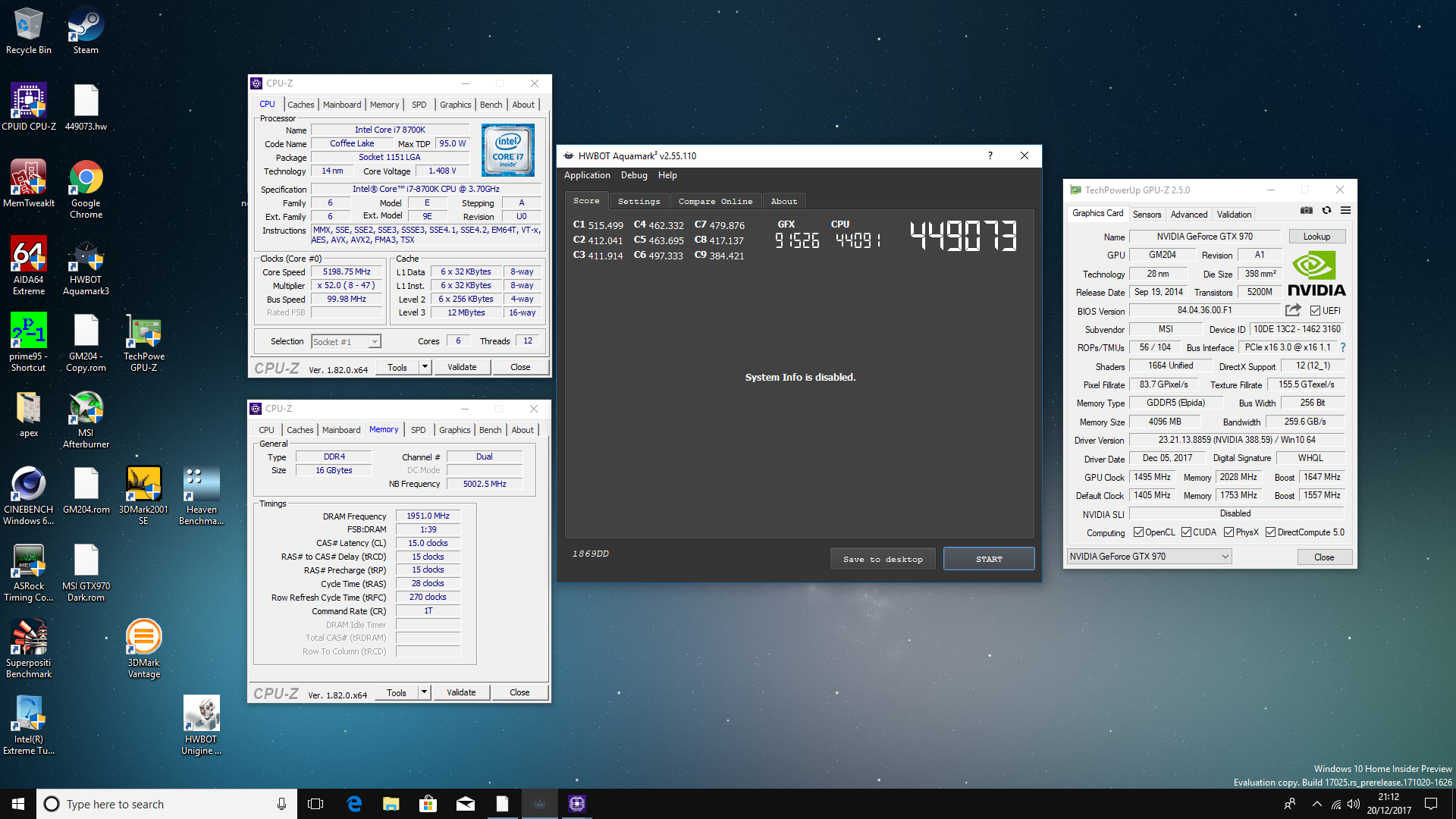This screenshot has width=1456, height=819.
Task: Switch to Mainboard tab in top CPU-Z
Action: [x=342, y=105]
